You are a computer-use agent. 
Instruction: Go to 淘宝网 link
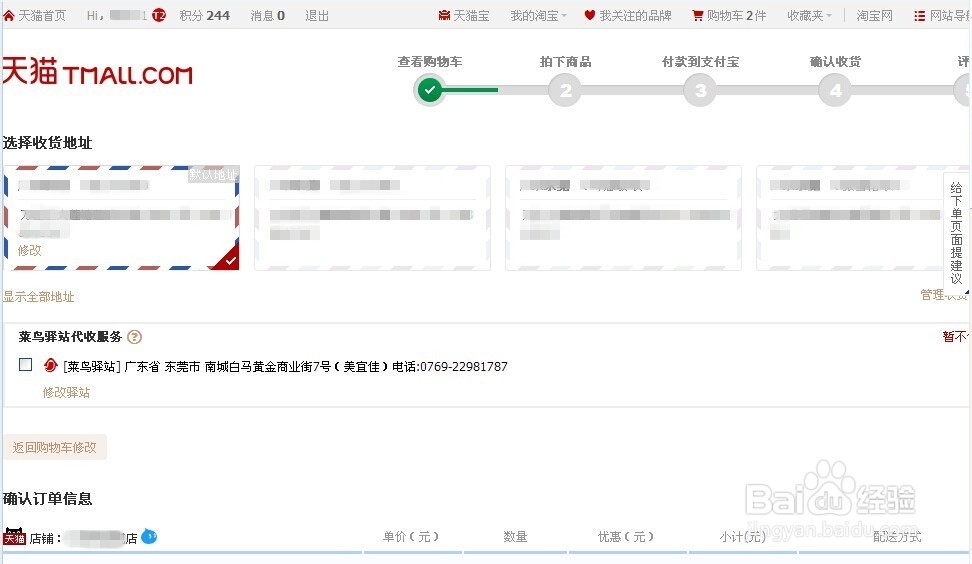(x=875, y=15)
